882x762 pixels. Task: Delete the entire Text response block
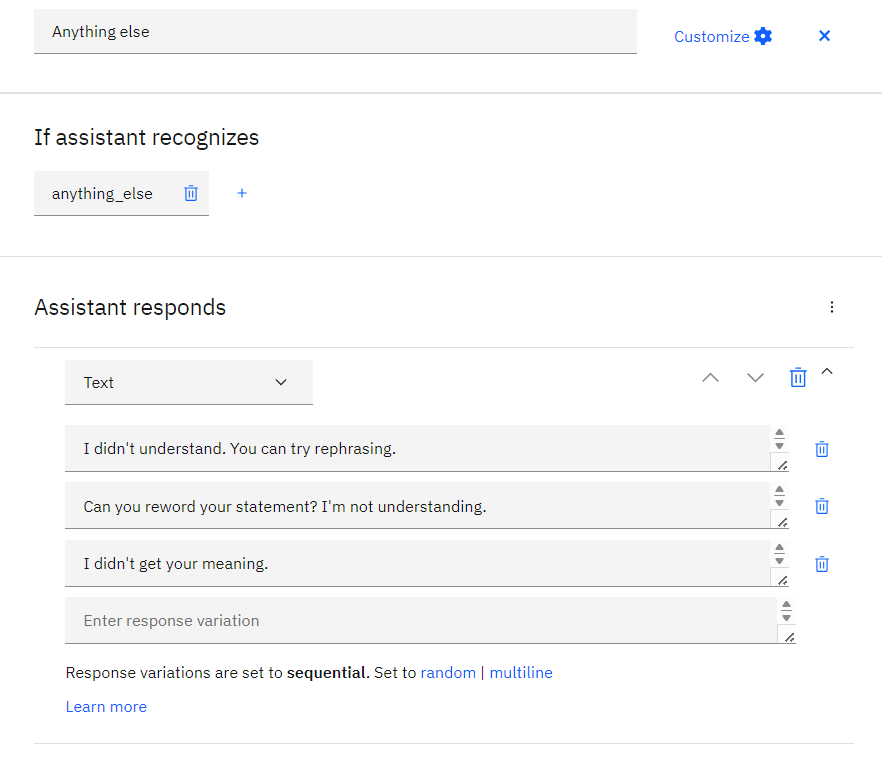coord(798,377)
